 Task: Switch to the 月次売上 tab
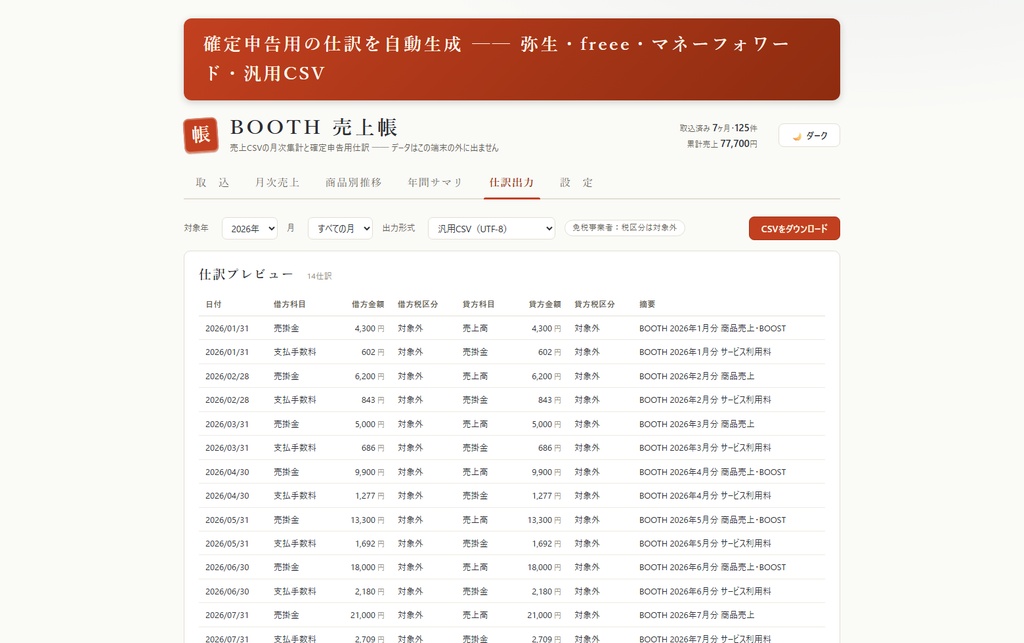pyautogui.click(x=277, y=183)
